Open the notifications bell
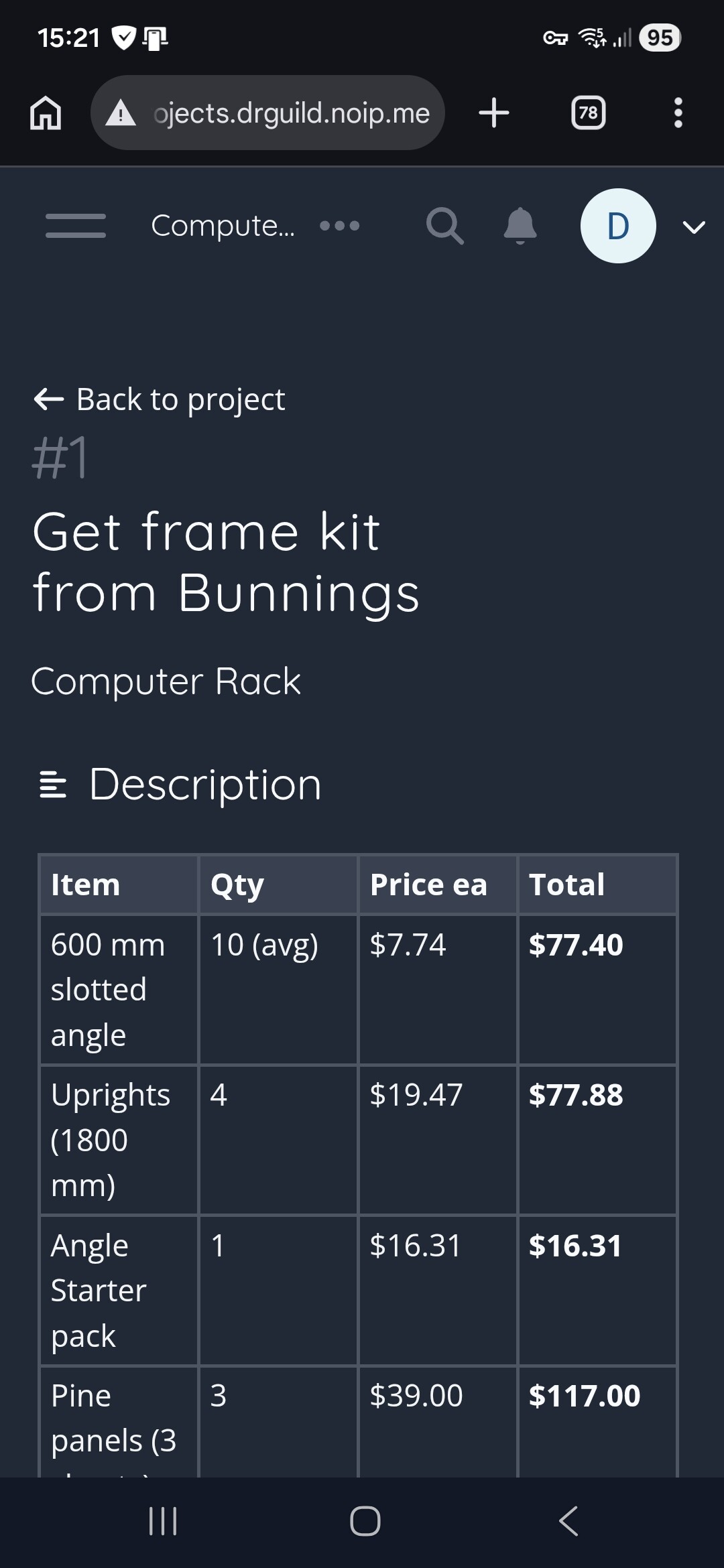Screen dimensions: 724x1568 [x=520, y=226]
